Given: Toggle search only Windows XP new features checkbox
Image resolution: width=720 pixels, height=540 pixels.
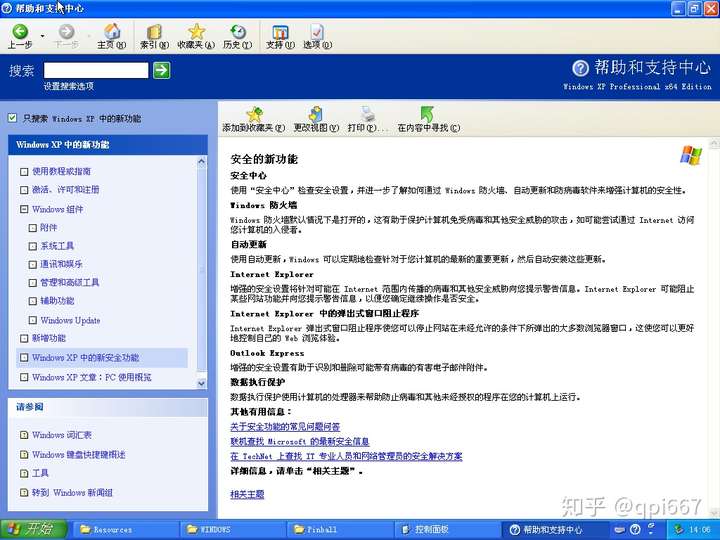Looking at the screenshot, I should (x=12, y=118).
